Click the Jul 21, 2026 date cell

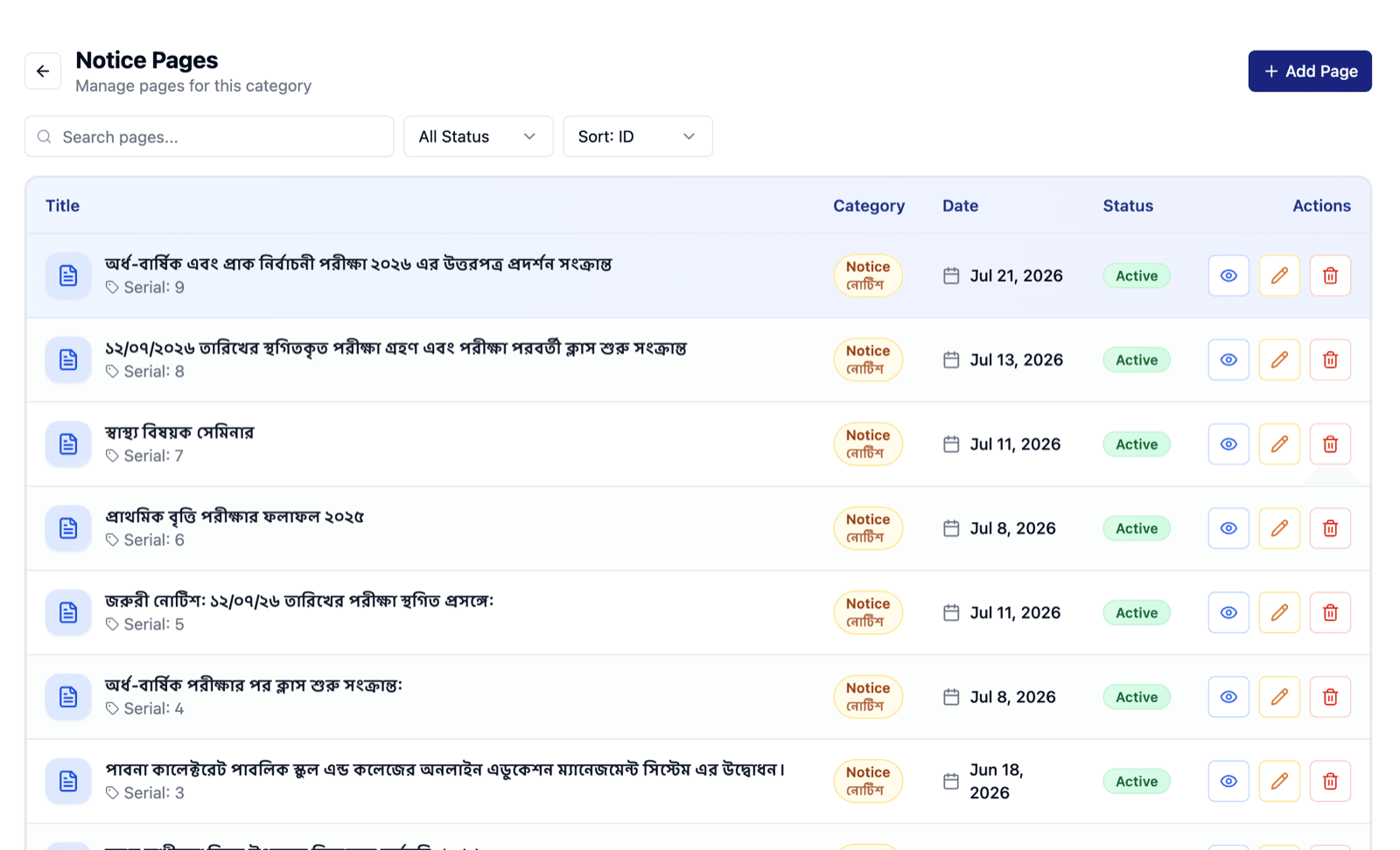click(1004, 275)
